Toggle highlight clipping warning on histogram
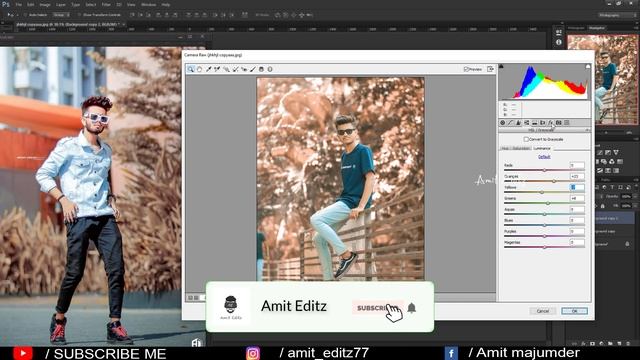 click(588, 66)
